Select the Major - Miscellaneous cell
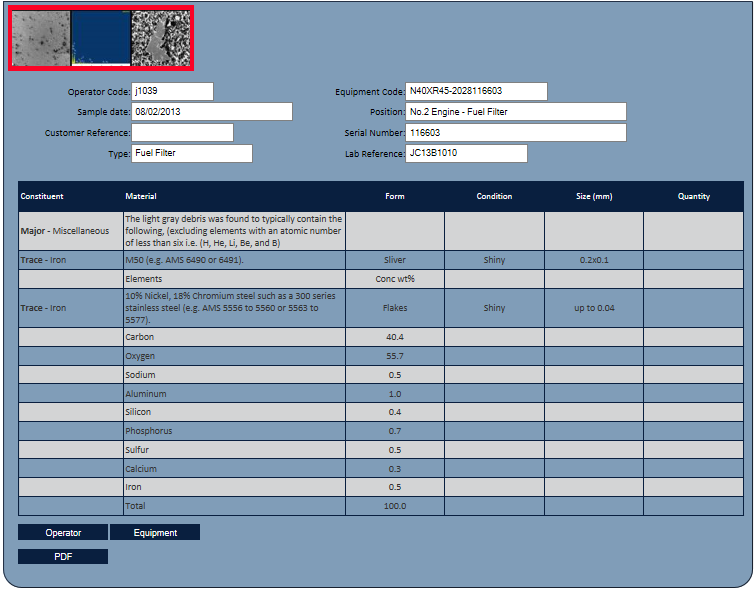 click(x=71, y=231)
